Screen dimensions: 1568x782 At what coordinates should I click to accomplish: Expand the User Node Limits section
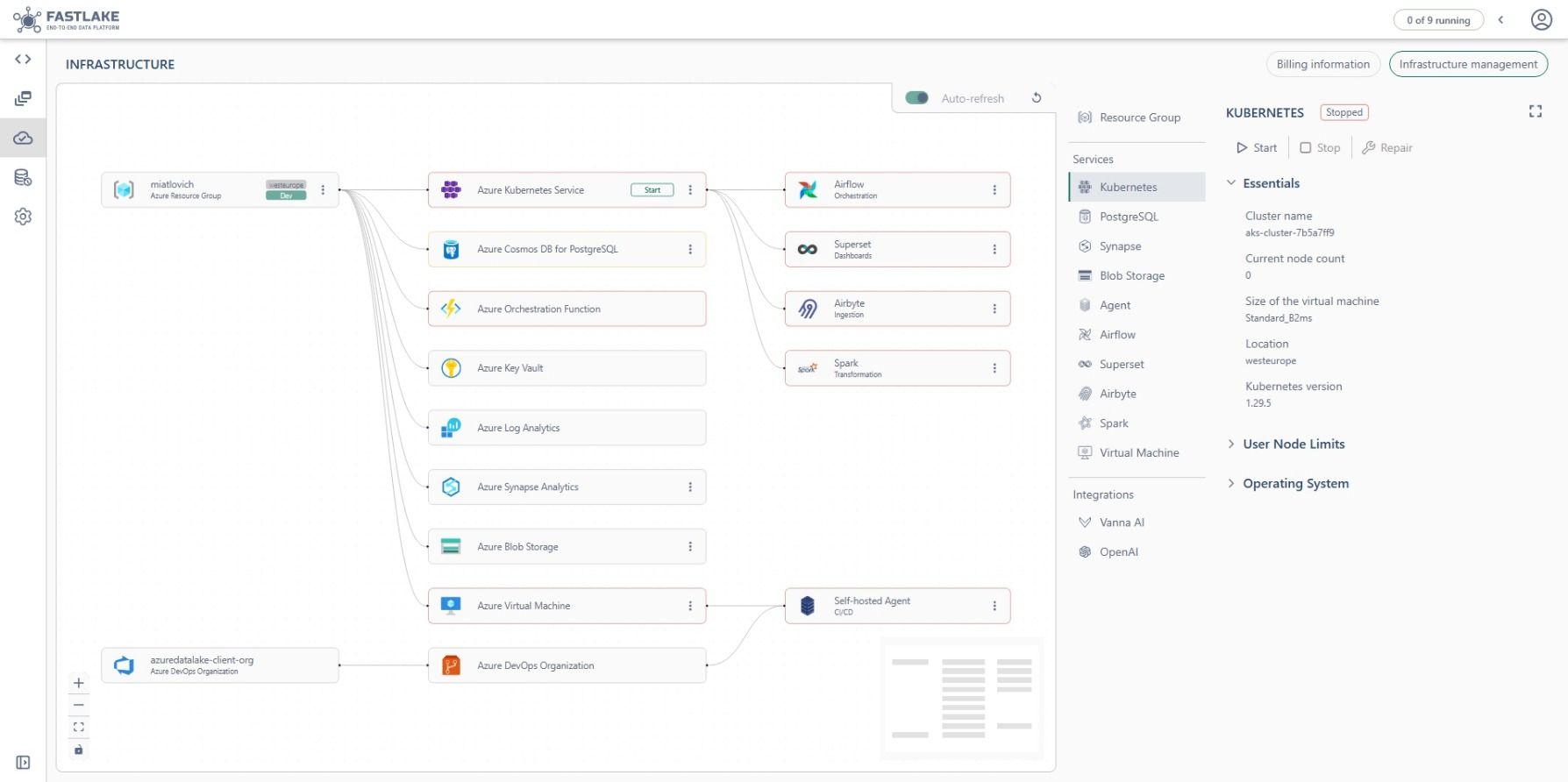(x=1286, y=444)
